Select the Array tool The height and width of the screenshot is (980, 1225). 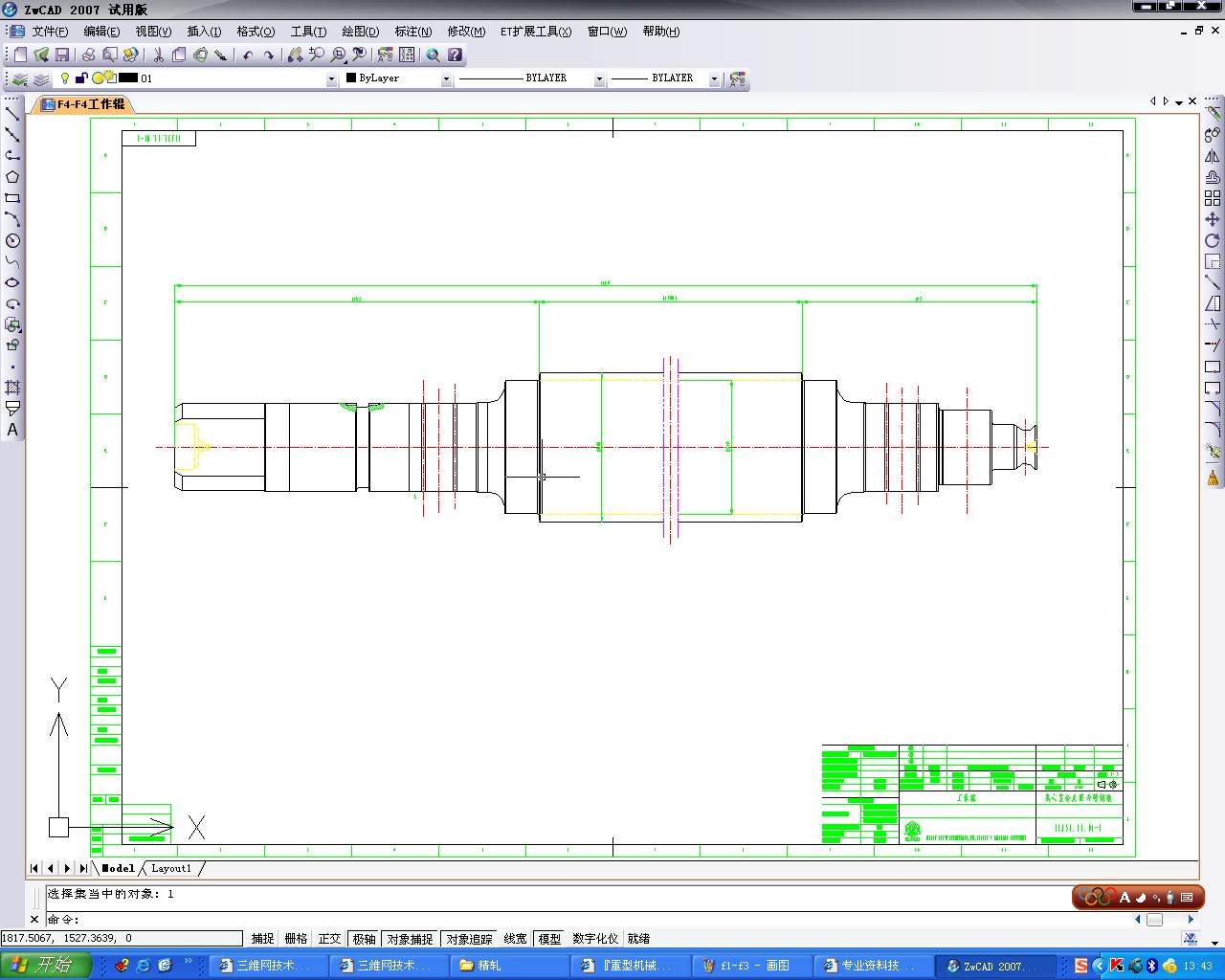click(x=1213, y=198)
